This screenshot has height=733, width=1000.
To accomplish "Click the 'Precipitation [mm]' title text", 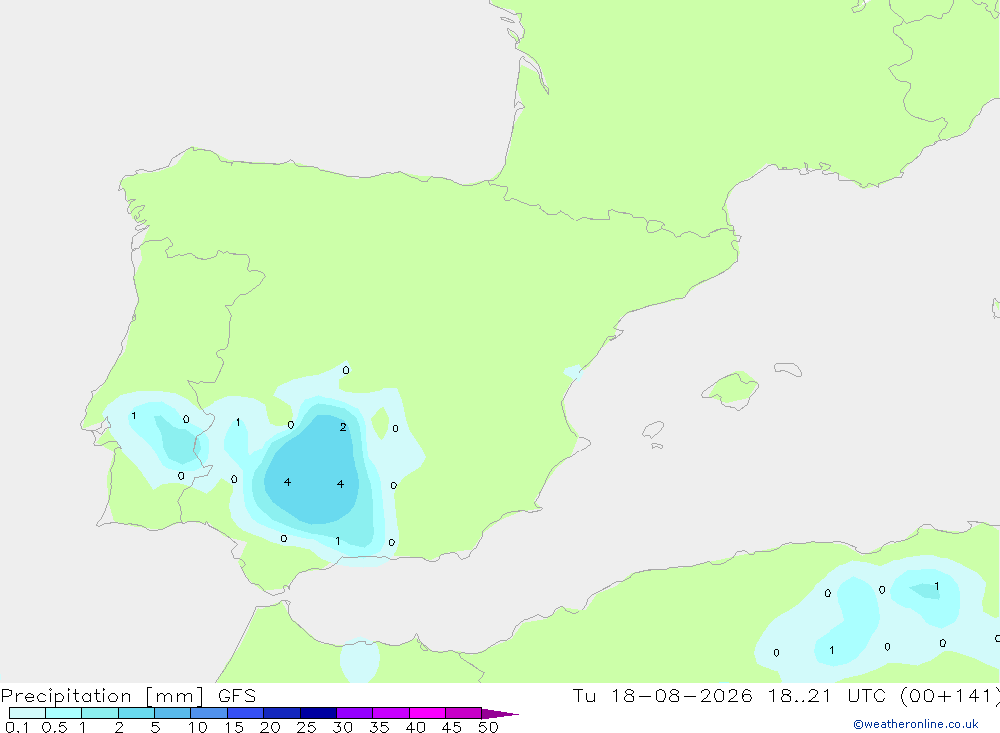I will (102, 696).
